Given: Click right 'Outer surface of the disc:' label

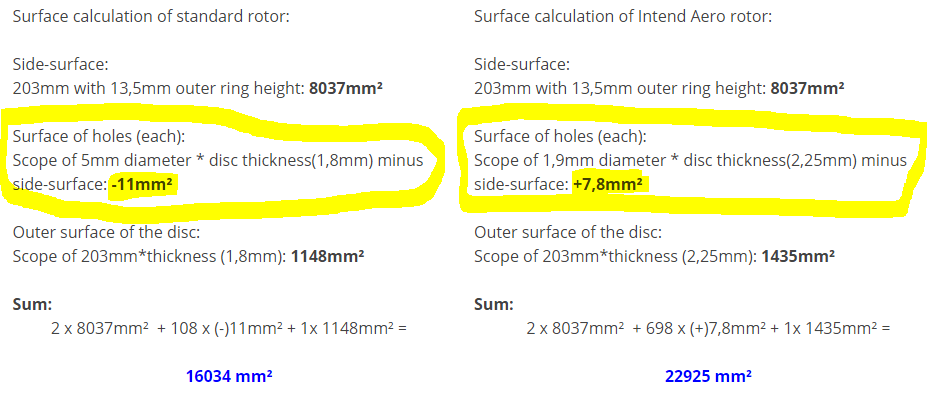Looking at the screenshot, I should coord(568,232).
